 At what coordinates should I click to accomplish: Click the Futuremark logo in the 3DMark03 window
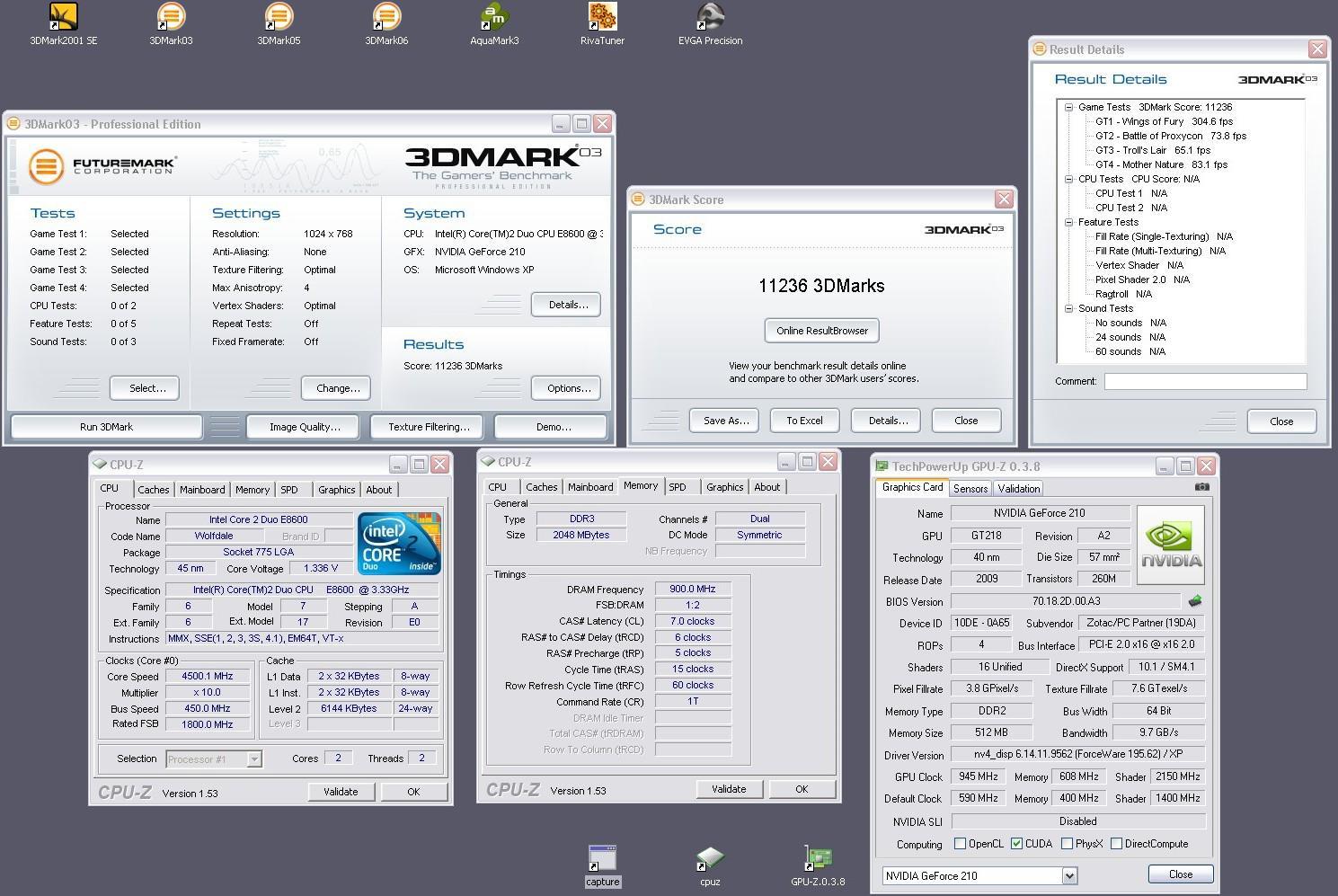coord(102,166)
